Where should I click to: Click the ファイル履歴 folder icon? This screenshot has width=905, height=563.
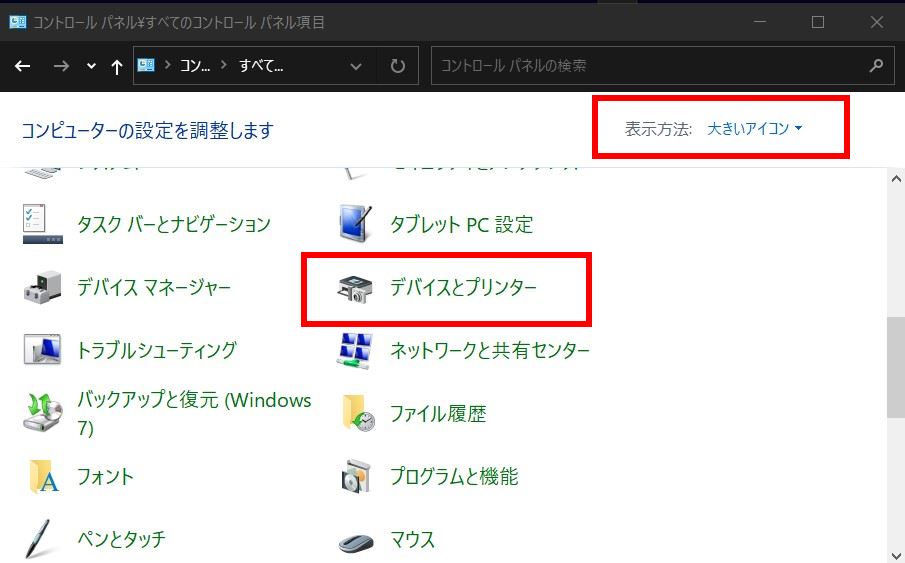(x=357, y=413)
